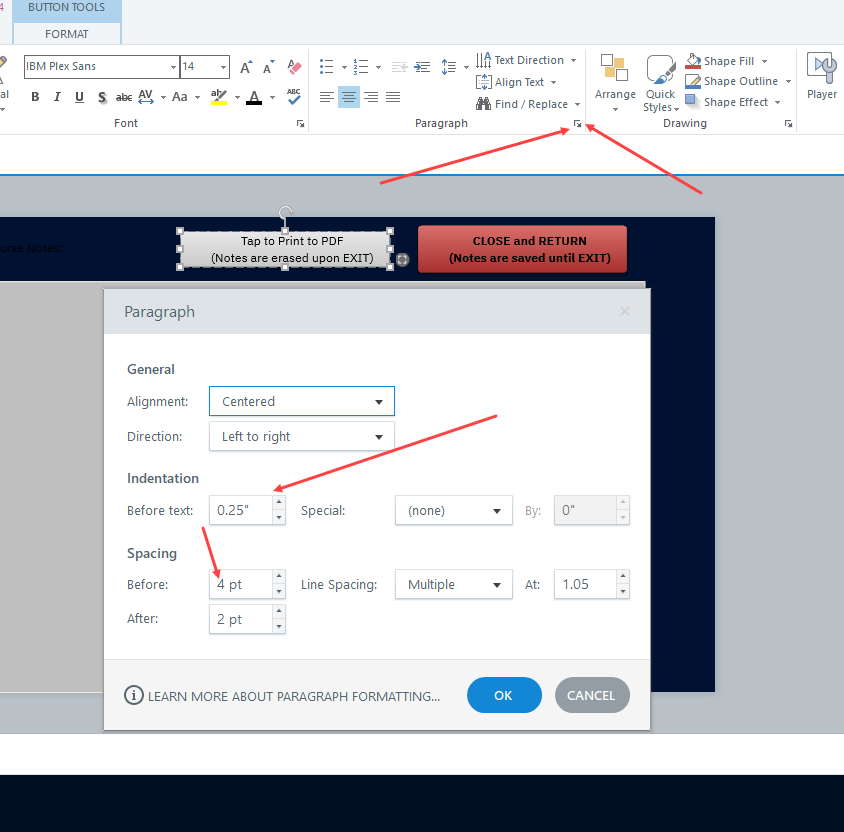Select the CLOSE and RETURN button
Screen dimensions: 844x832
click(523, 250)
